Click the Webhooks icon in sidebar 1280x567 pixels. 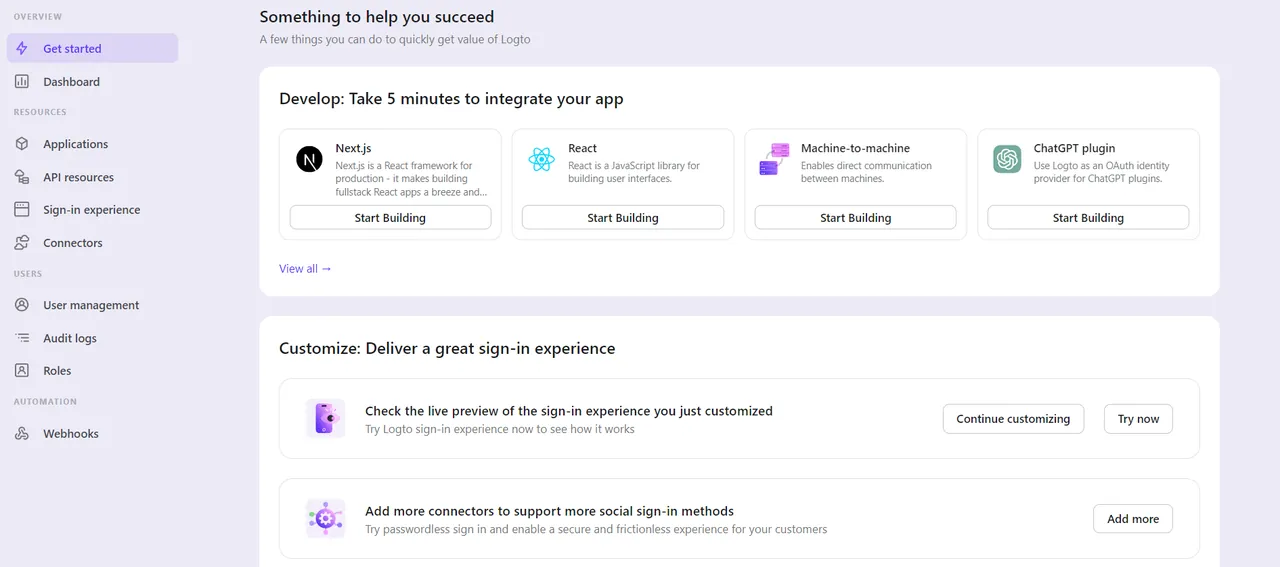coord(22,434)
